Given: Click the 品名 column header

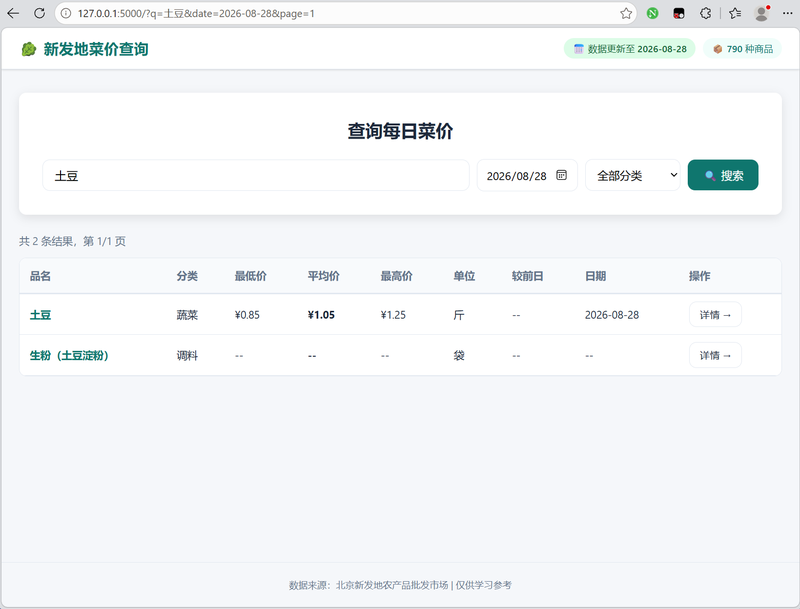Looking at the screenshot, I should pyautogui.click(x=40, y=276).
